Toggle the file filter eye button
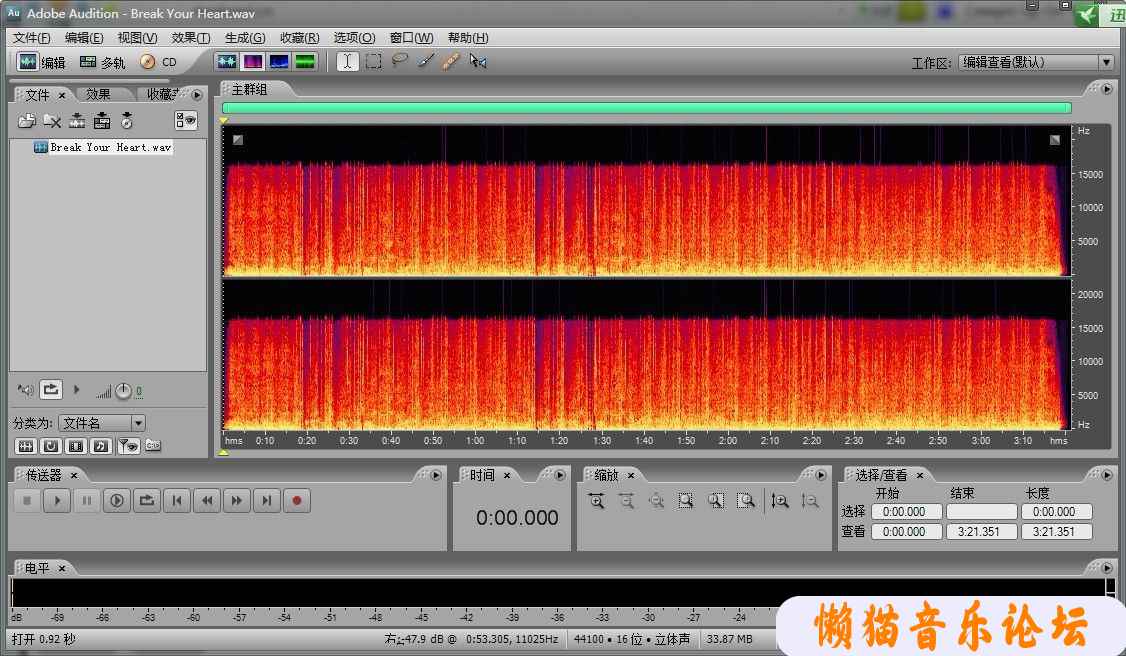 click(x=128, y=446)
